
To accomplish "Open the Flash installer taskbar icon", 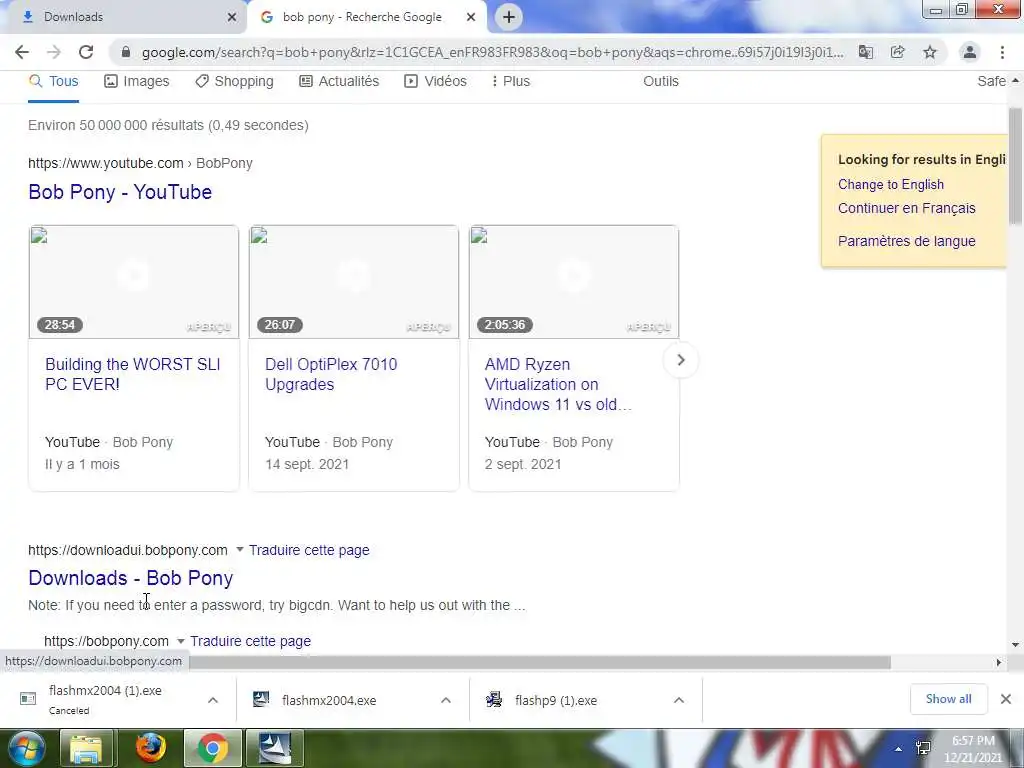I will 275,748.
